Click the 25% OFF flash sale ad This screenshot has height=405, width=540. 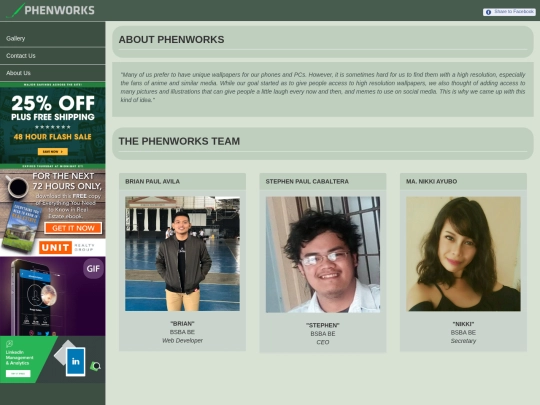pos(53,125)
